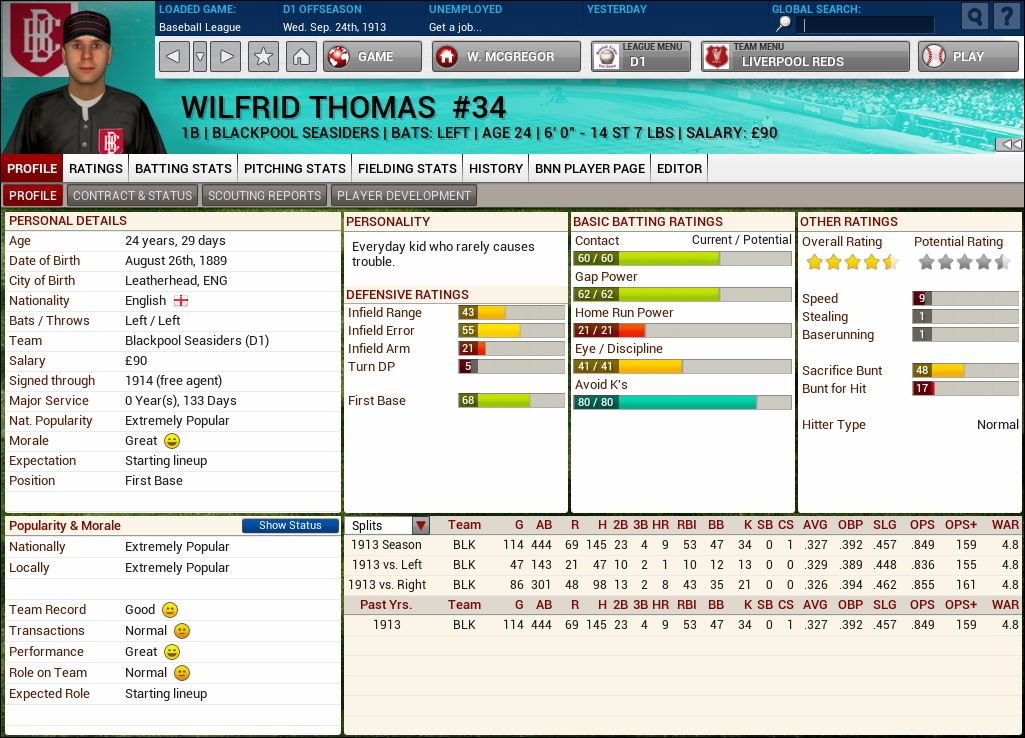Click the home icon in the toolbar
The width and height of the screenshot is (1025, 738).
[x=302, y=57]
